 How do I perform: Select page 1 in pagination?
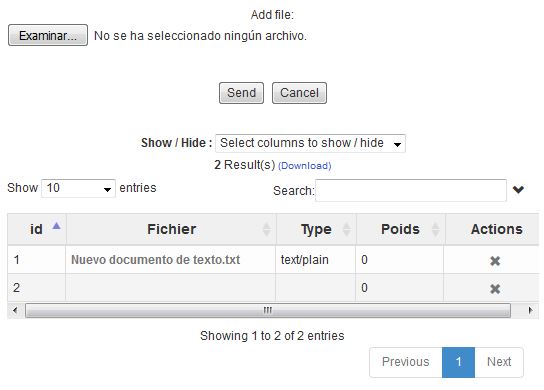point(458,362)
